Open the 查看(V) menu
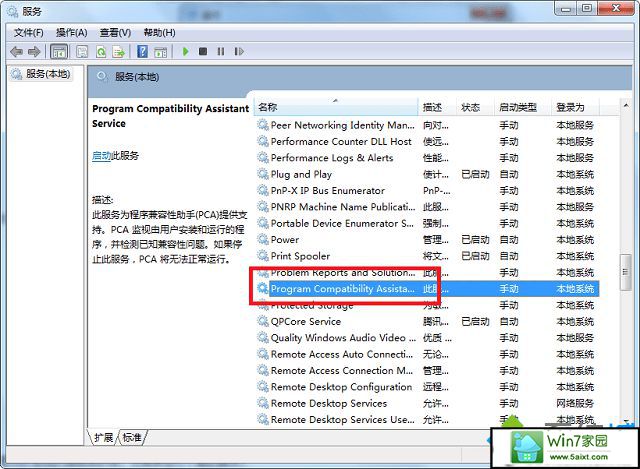 click(x=115, y=33)
